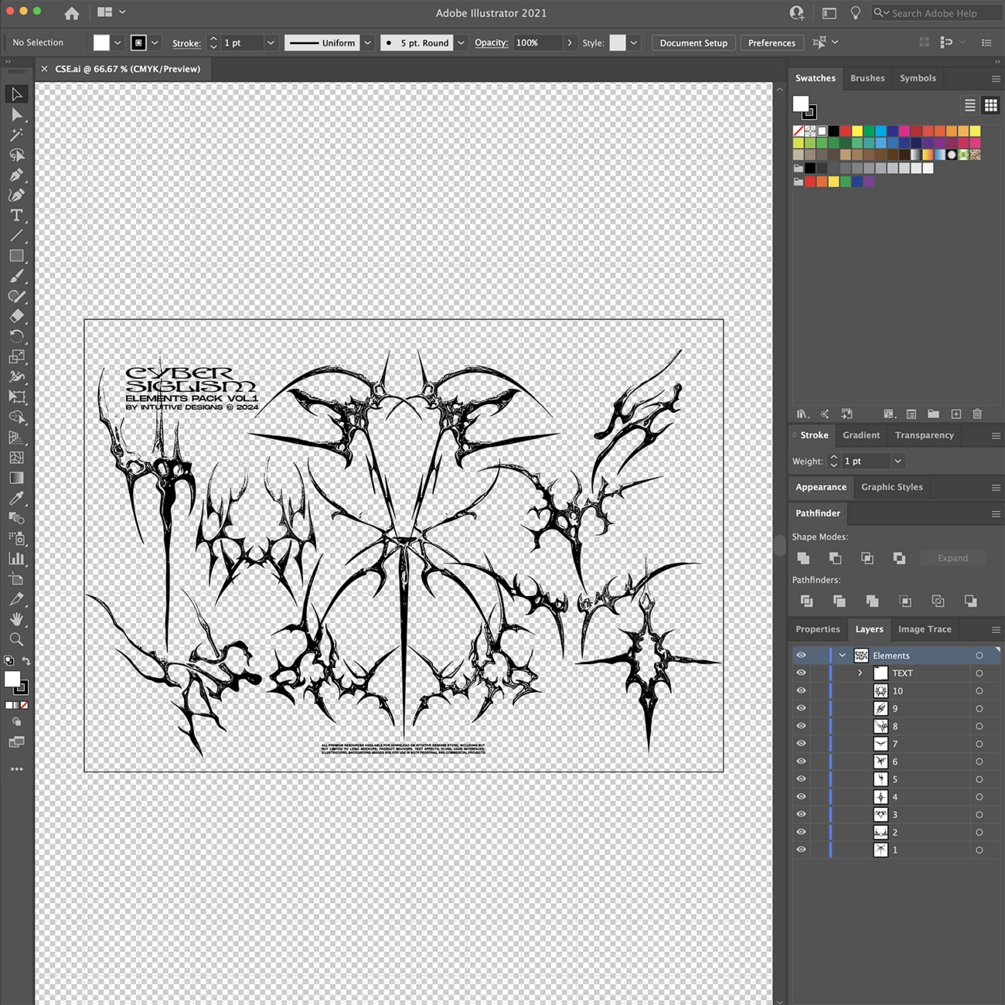Open the Uniform stroke profile dropdown
This screenshot has width=1005, height=1005.
tap(368, 43)
